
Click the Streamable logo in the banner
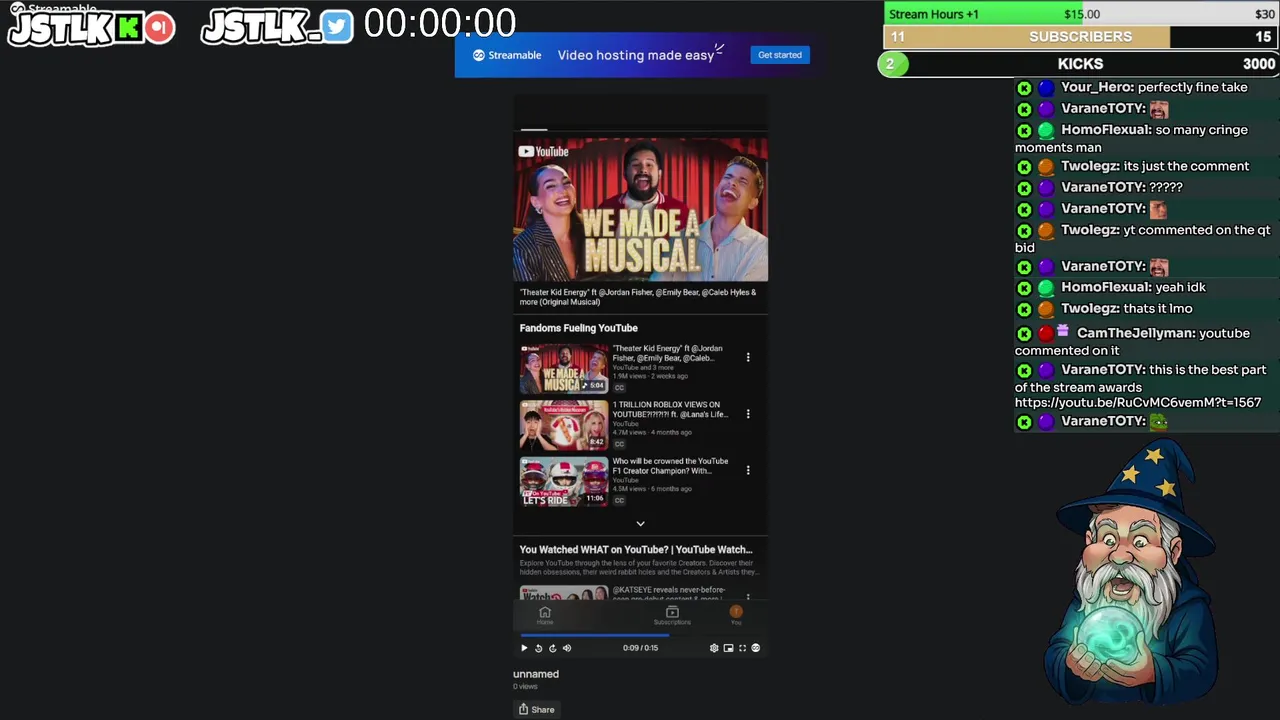[x=507, y=55]
